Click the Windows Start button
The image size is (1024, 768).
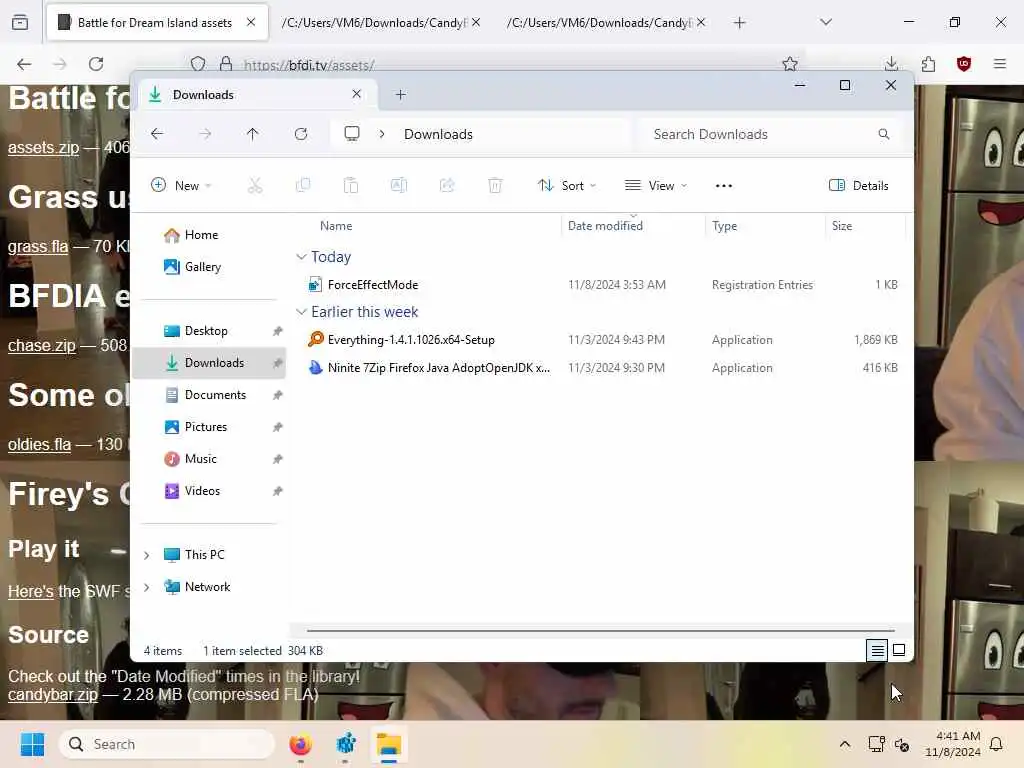(32, 744)
